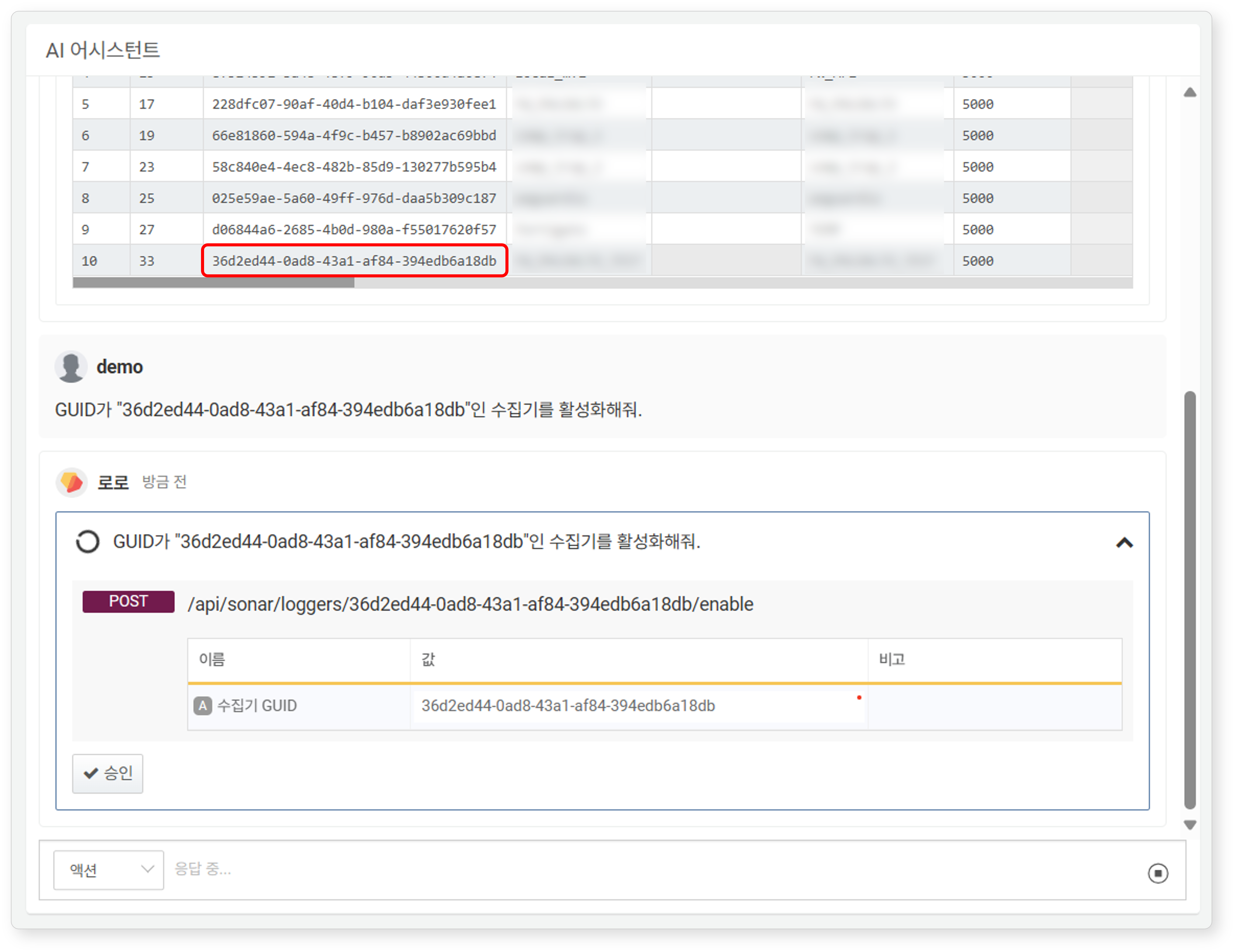This screenshot has height=952, width=1235.
Task: Click the demo user's GUID message text
Action: pos(348,409)
